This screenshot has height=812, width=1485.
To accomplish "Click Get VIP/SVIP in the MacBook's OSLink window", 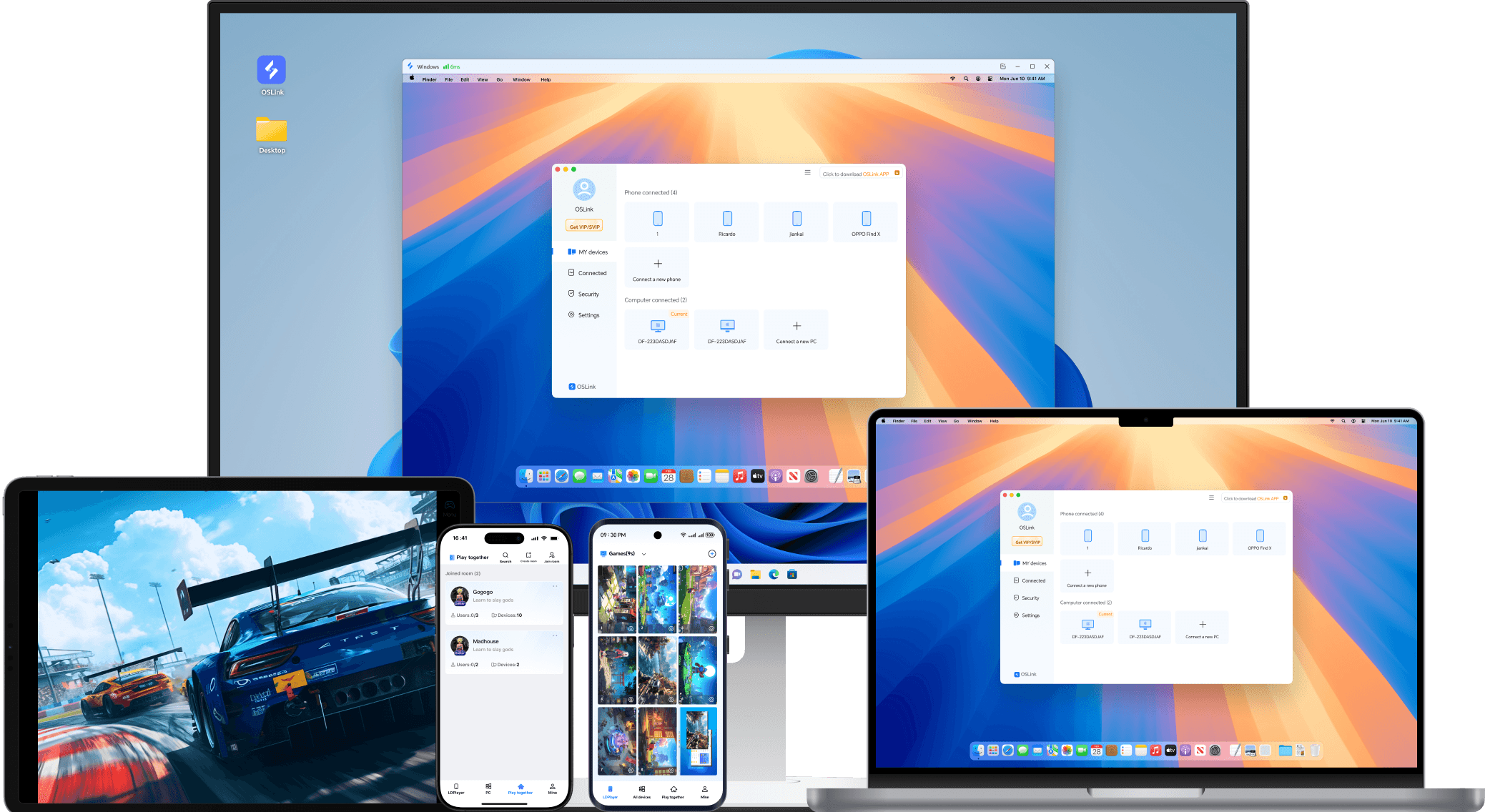I will [1027, 542].
